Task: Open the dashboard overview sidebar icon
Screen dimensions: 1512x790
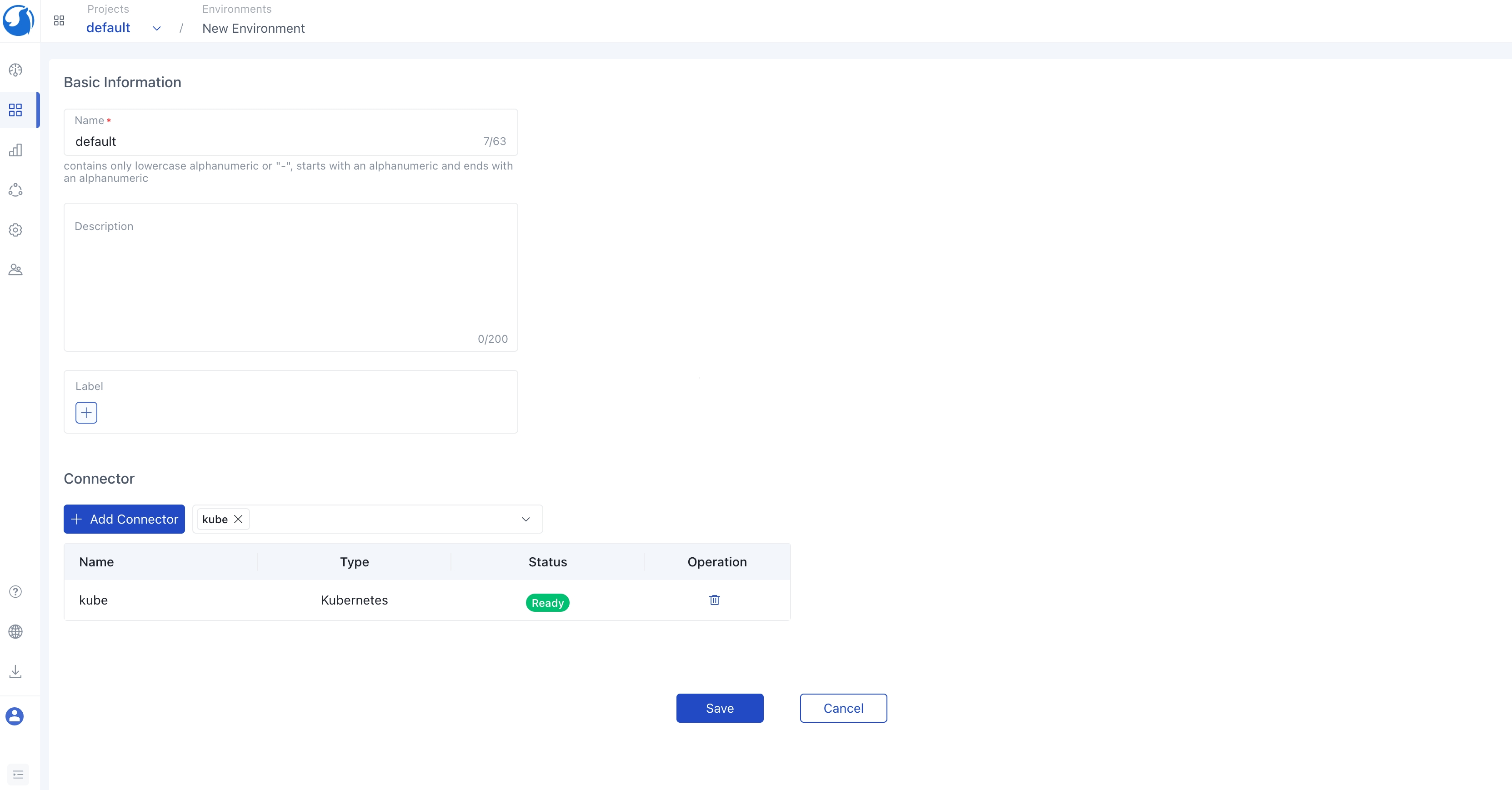Action: (16, 70)
